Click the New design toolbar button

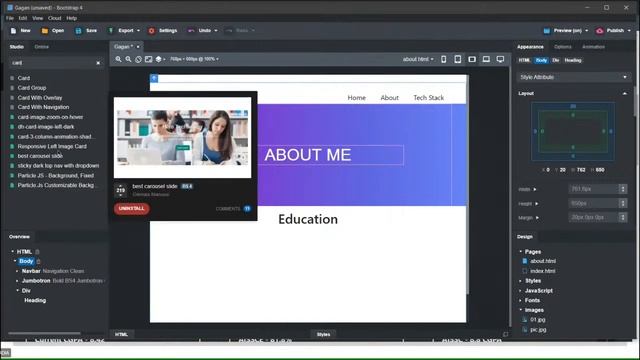[x=20, y=31]
